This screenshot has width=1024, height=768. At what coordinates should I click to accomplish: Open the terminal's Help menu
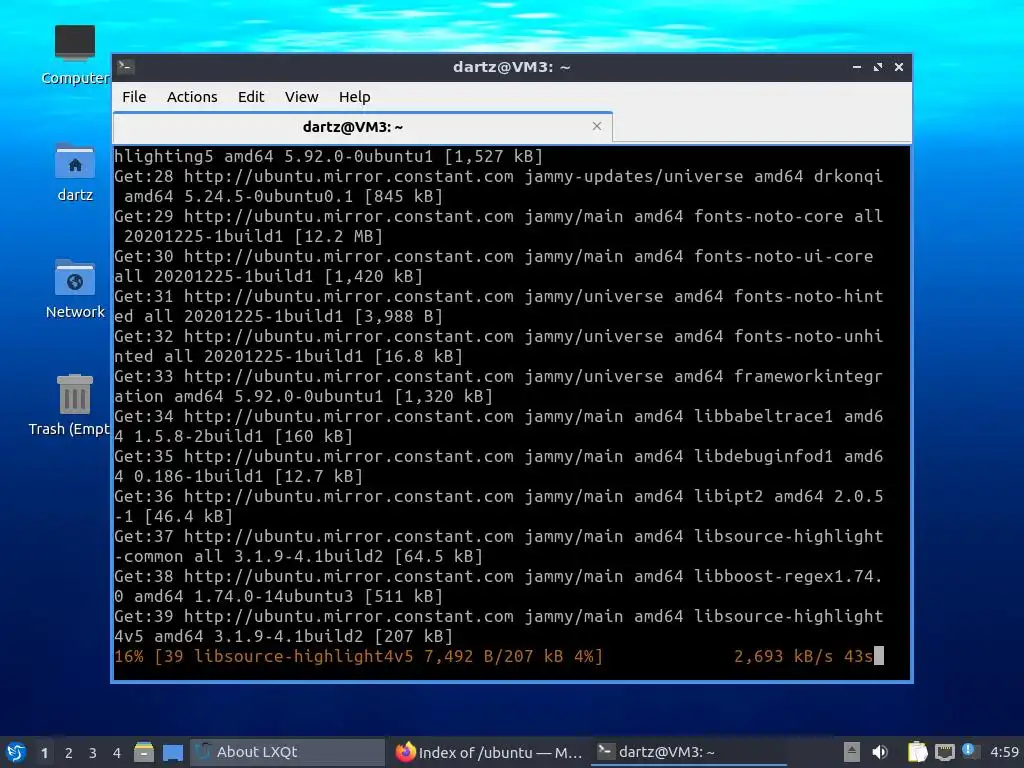[355, 97]
